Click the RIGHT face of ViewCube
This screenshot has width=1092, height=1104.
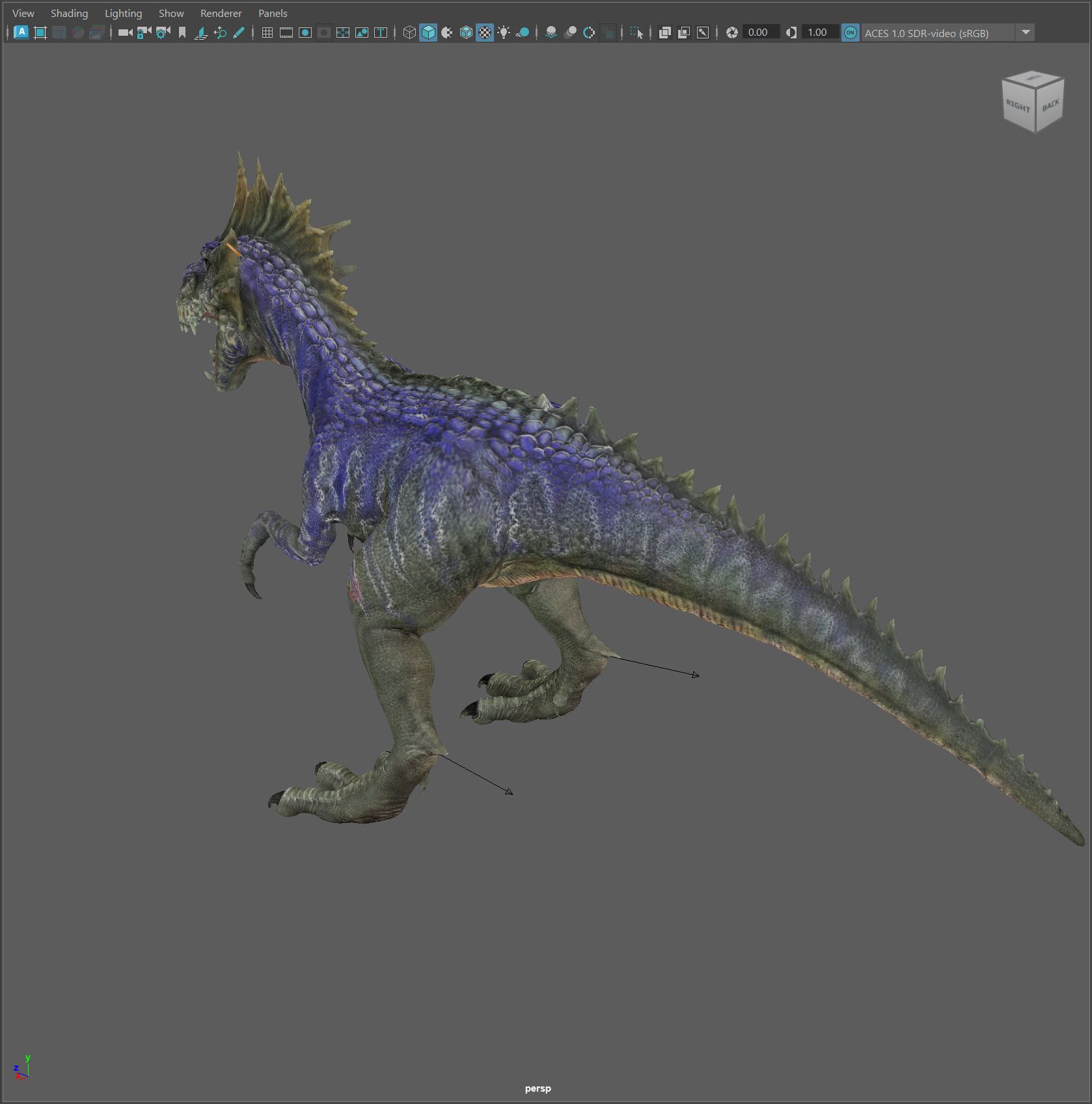[1017, 106]
